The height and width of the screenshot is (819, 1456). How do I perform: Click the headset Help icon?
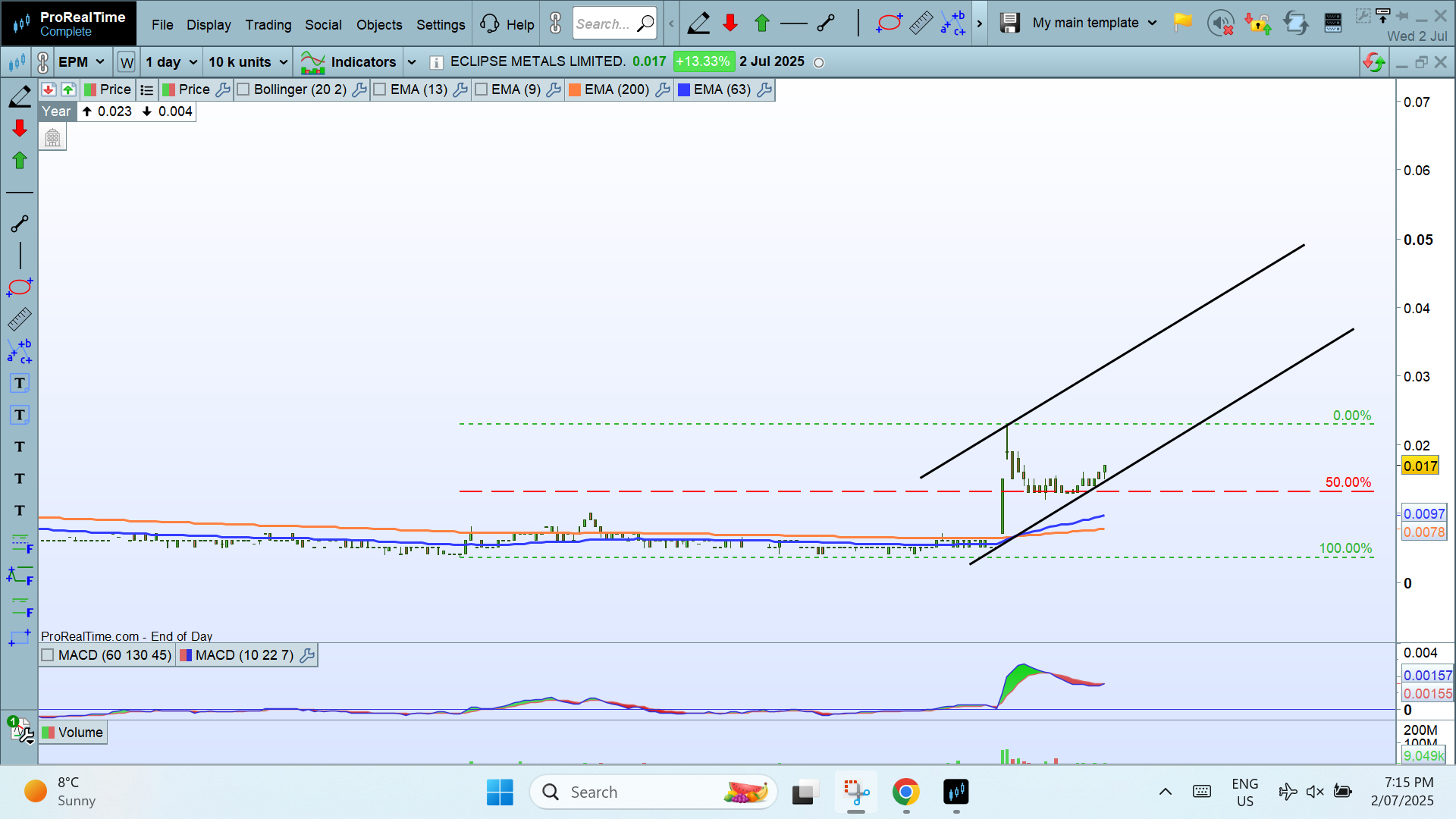pos(490,24)
